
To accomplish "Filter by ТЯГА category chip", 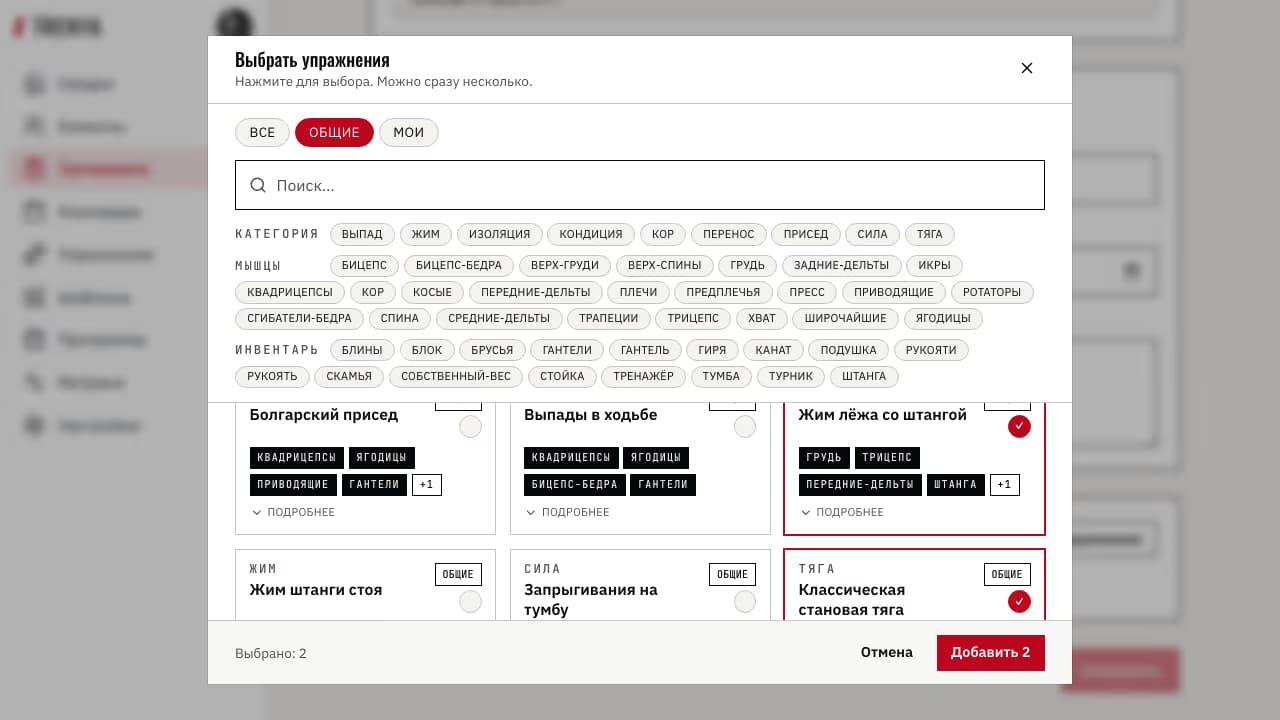I will tap(930, 234).
